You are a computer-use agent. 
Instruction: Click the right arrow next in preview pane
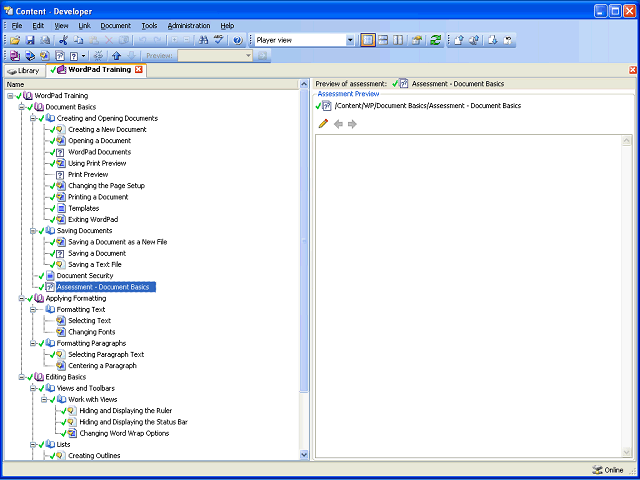pos(352,124)
